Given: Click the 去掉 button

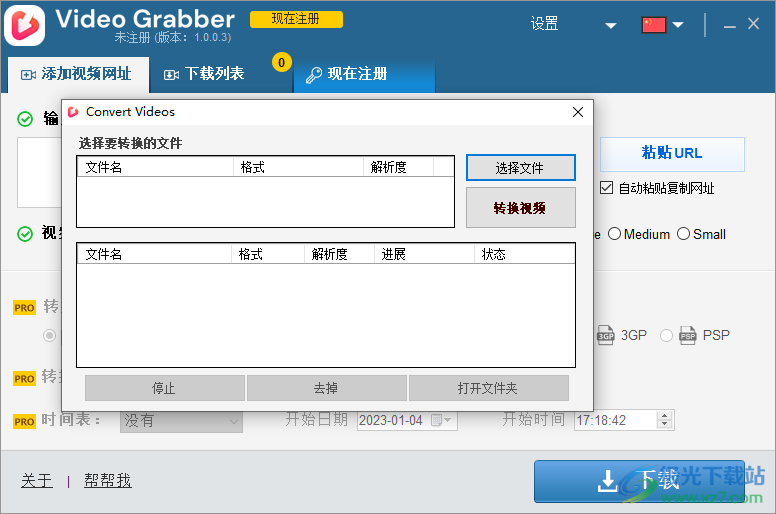Looking at the screenshot, I should click(x=327, y=388).
